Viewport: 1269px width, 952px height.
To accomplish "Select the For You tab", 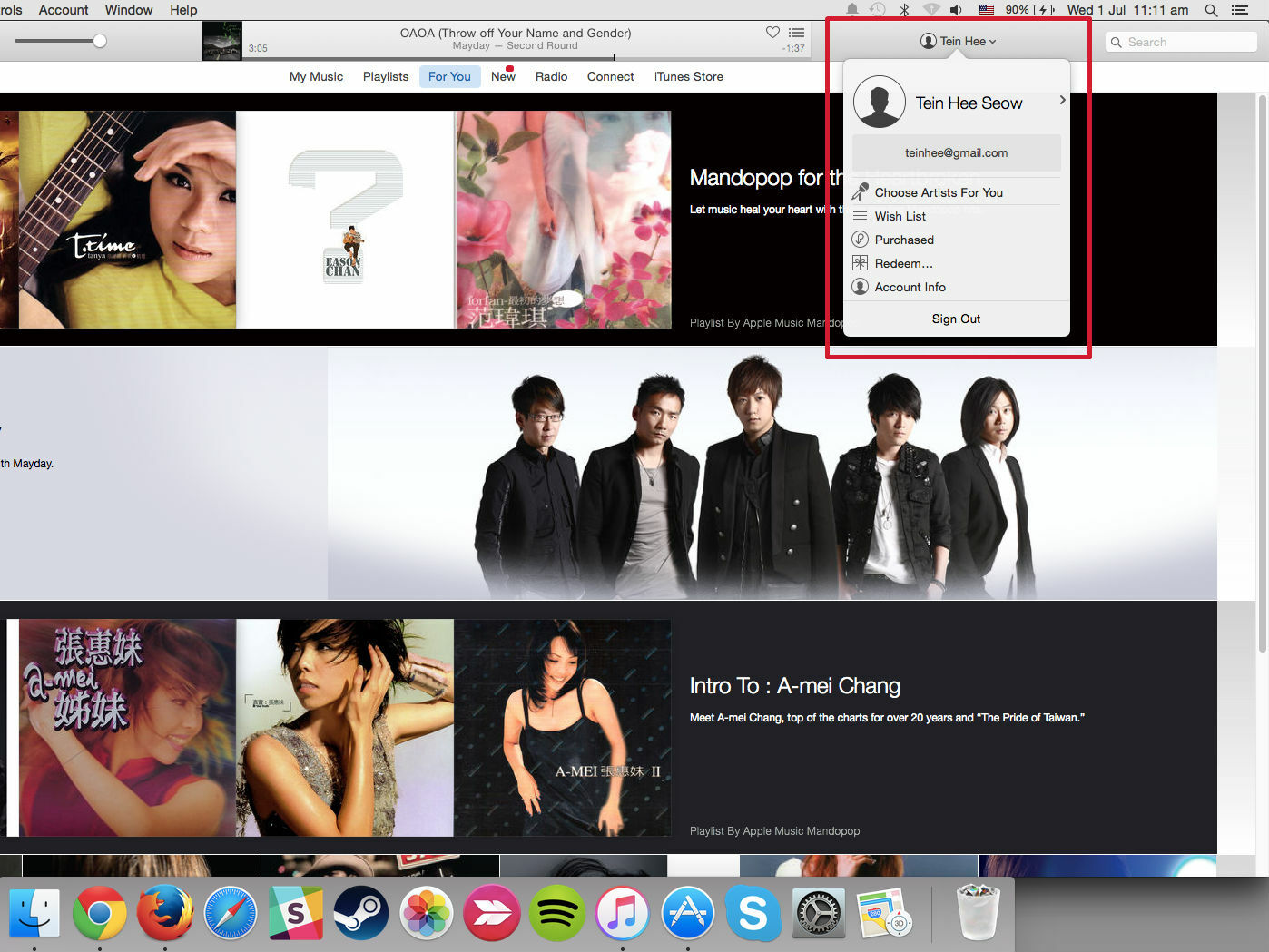I will click(x=449, y=77).
